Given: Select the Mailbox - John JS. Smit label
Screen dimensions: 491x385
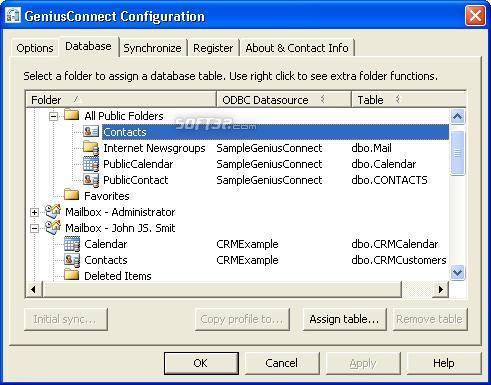Looking at the screenshot, I should [x=120, y=228].
